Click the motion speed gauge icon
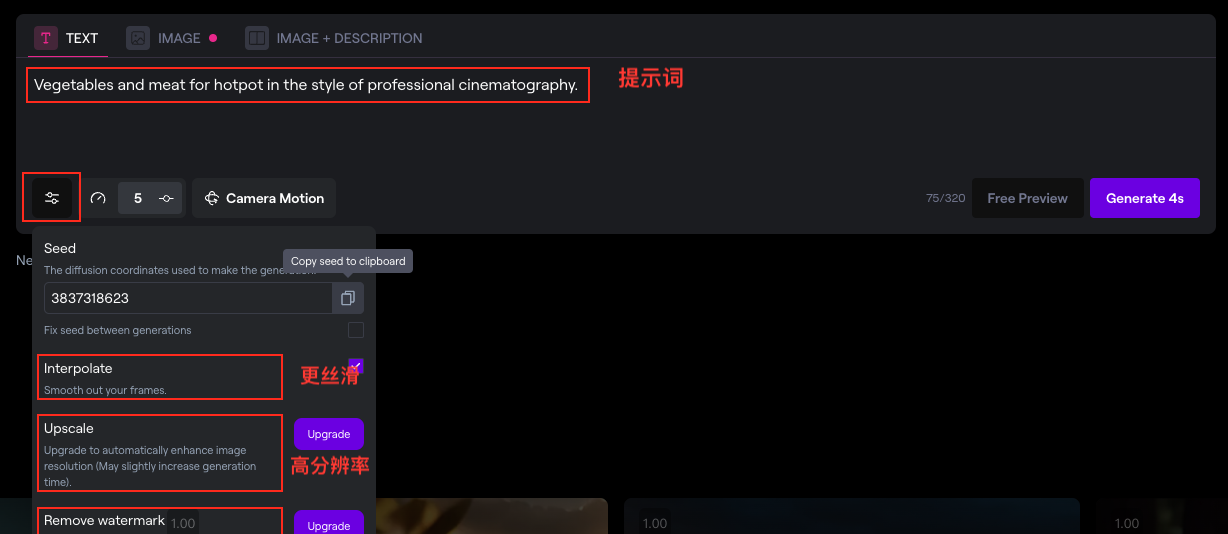The height and width of the screenshot is (534, 1228). point(98,198)
